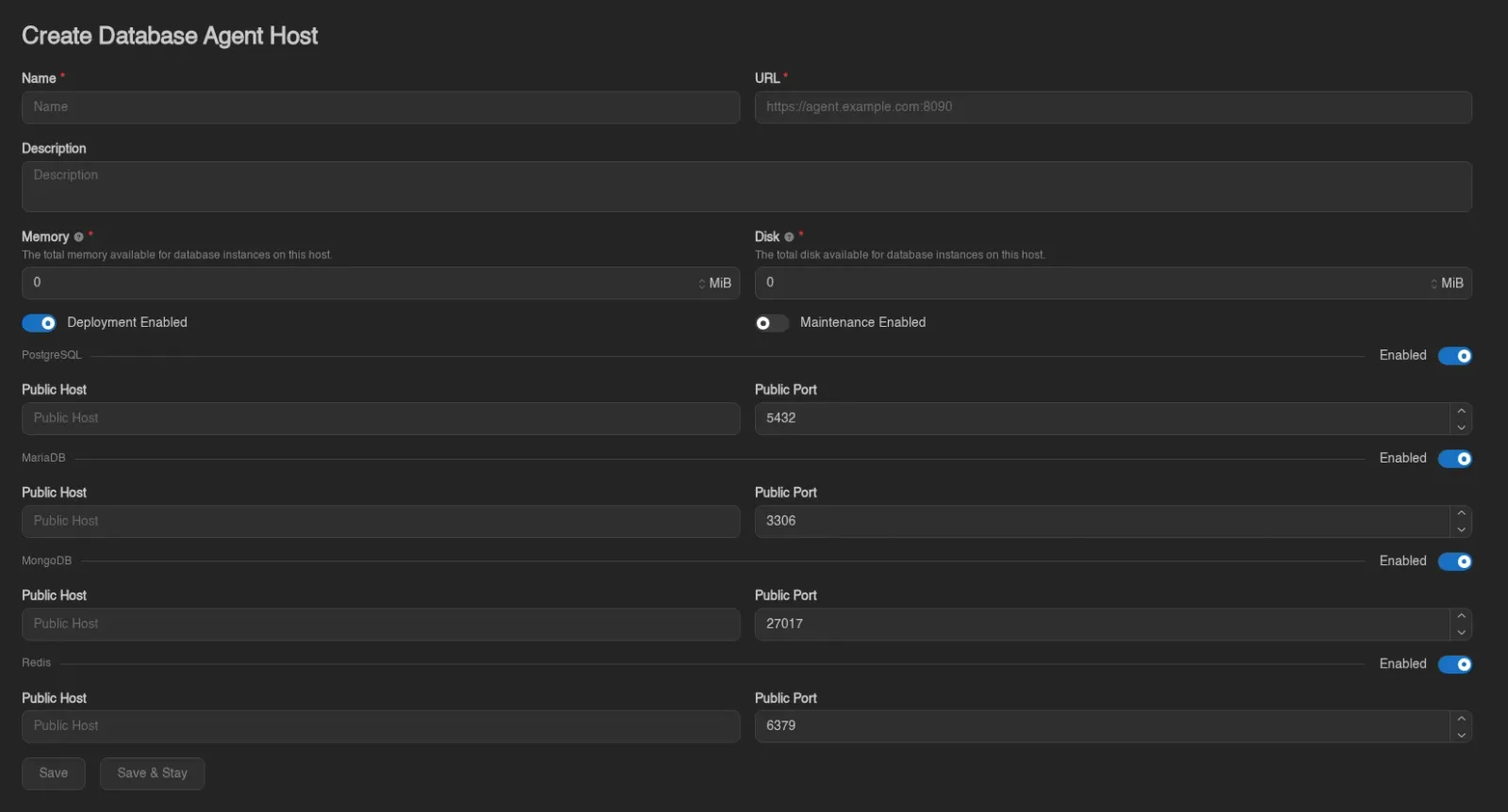Click the total disk available helper text
This screenshot has height=812, width=1508.
[x=900, y=255]
